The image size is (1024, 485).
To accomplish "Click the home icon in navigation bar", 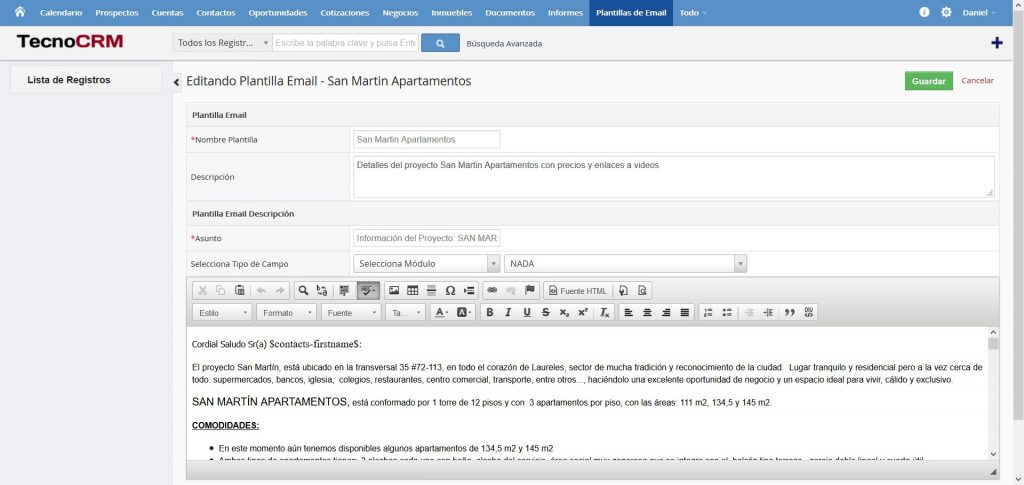I will (x=19, y=12).
